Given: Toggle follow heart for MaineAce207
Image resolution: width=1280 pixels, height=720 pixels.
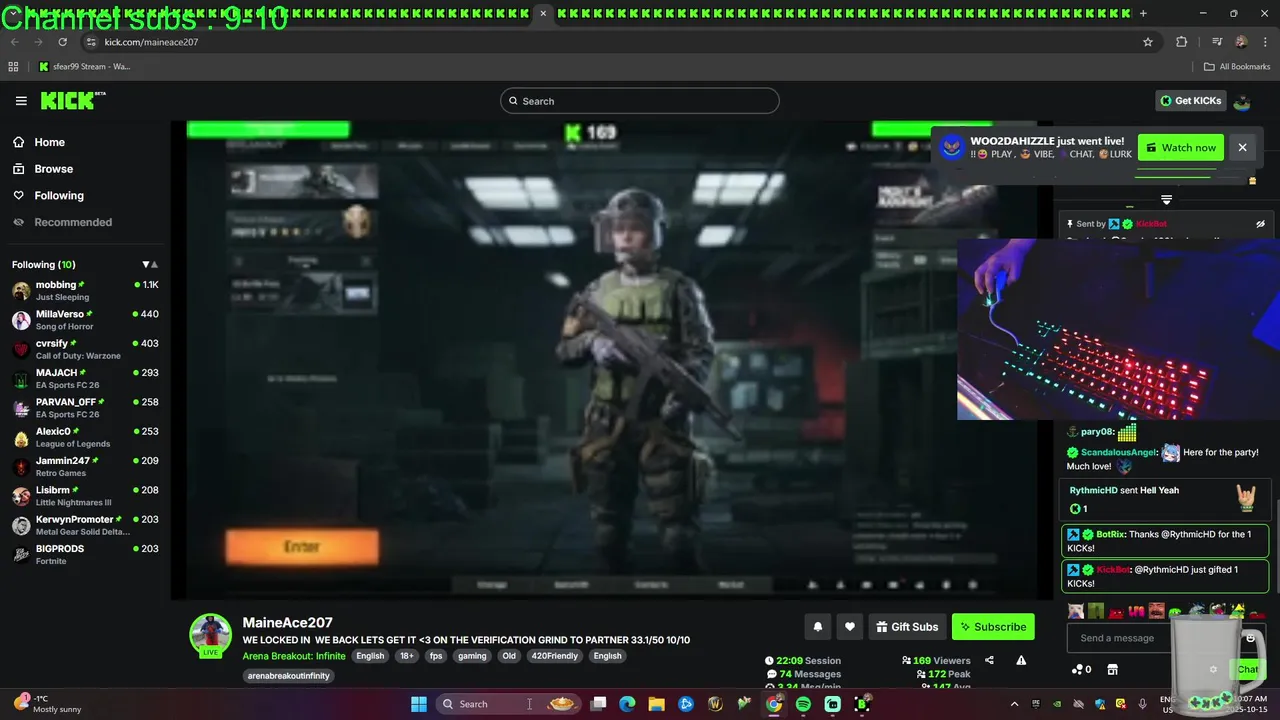Looking at the screenshot, I should point(850,627).
